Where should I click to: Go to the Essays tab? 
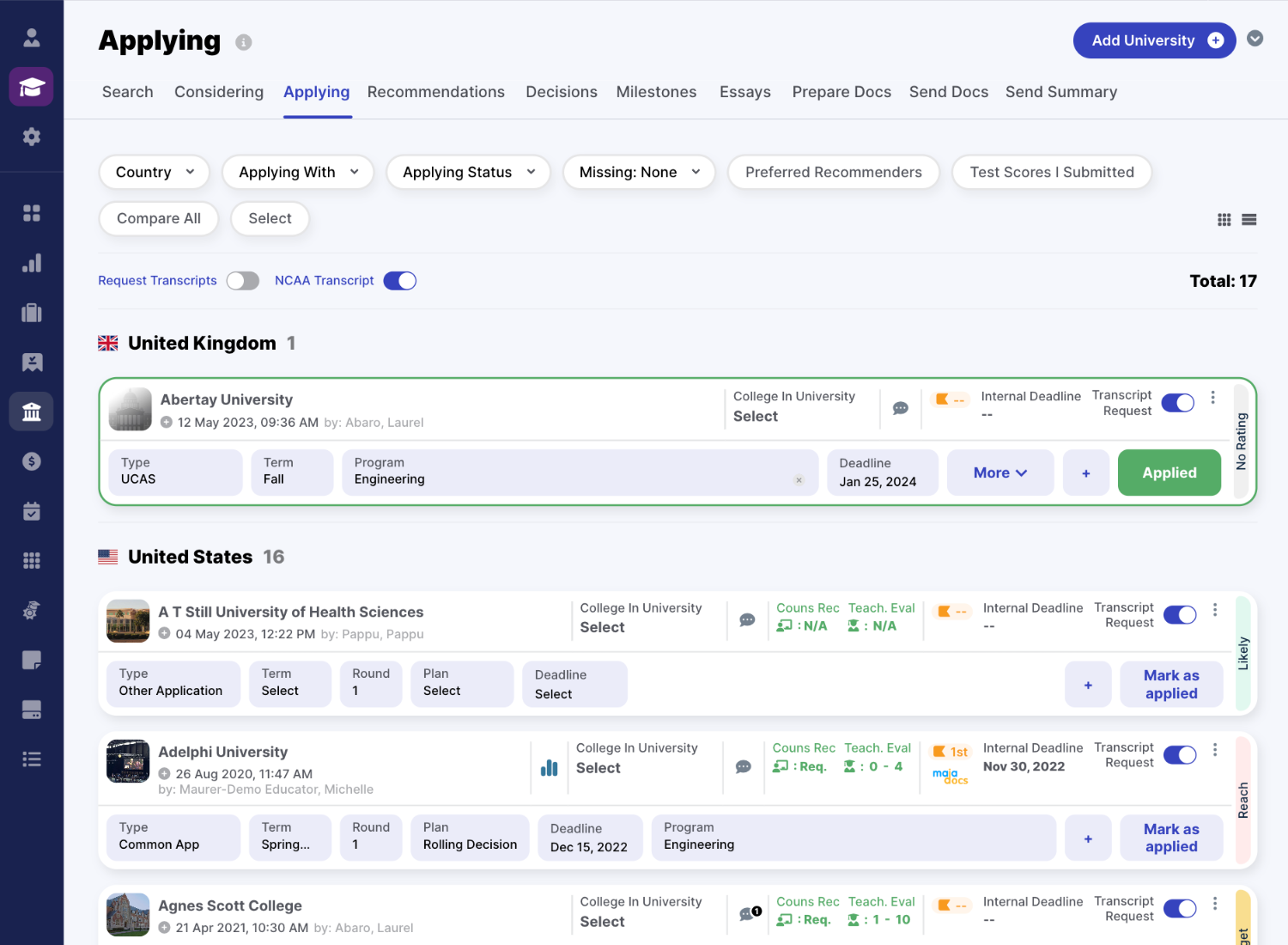(744, 92)
